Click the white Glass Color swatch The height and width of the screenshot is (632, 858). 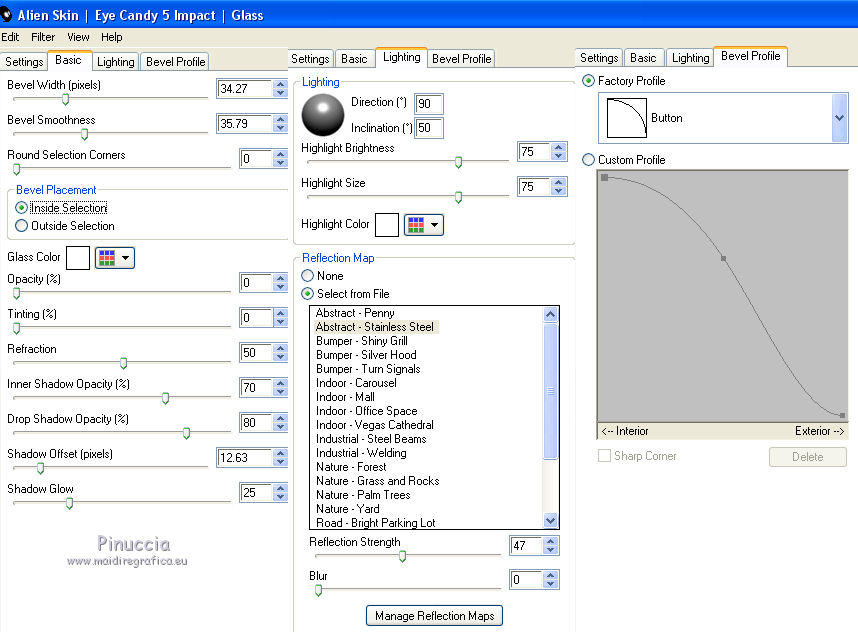tap(78, 258)
